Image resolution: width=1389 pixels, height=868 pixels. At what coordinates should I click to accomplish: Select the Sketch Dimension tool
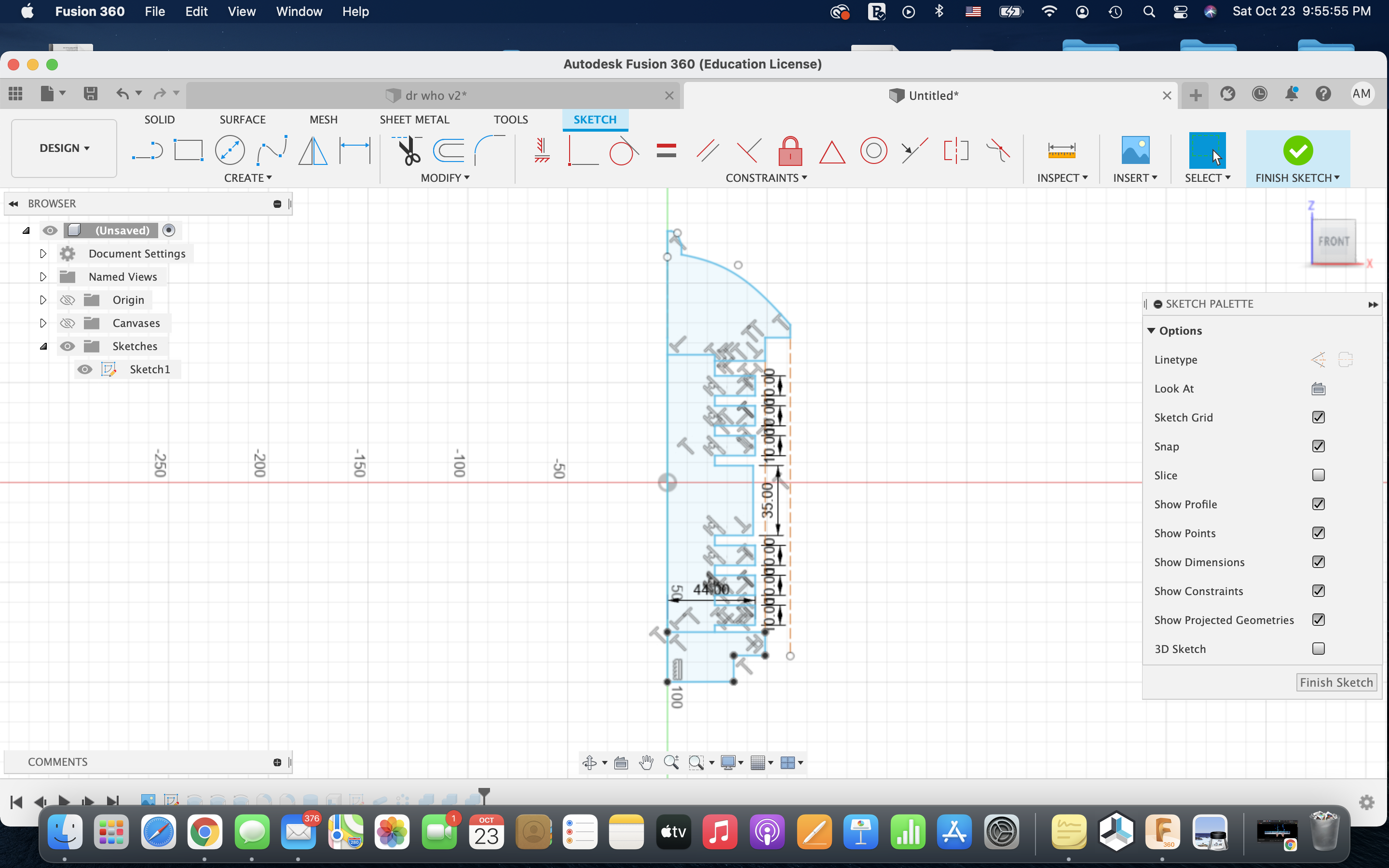354,151
